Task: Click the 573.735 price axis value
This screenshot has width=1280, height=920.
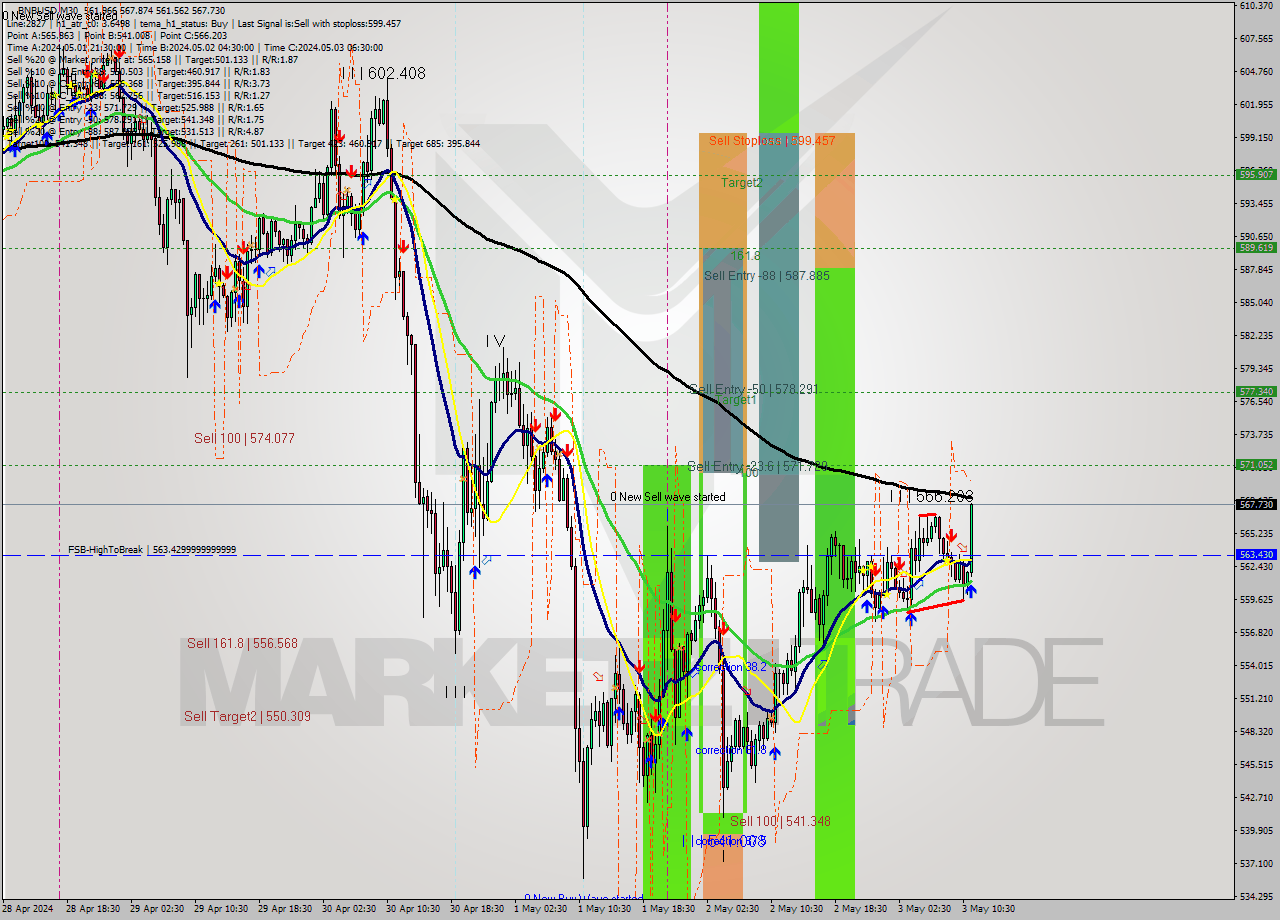Action: coord(1256,435)
